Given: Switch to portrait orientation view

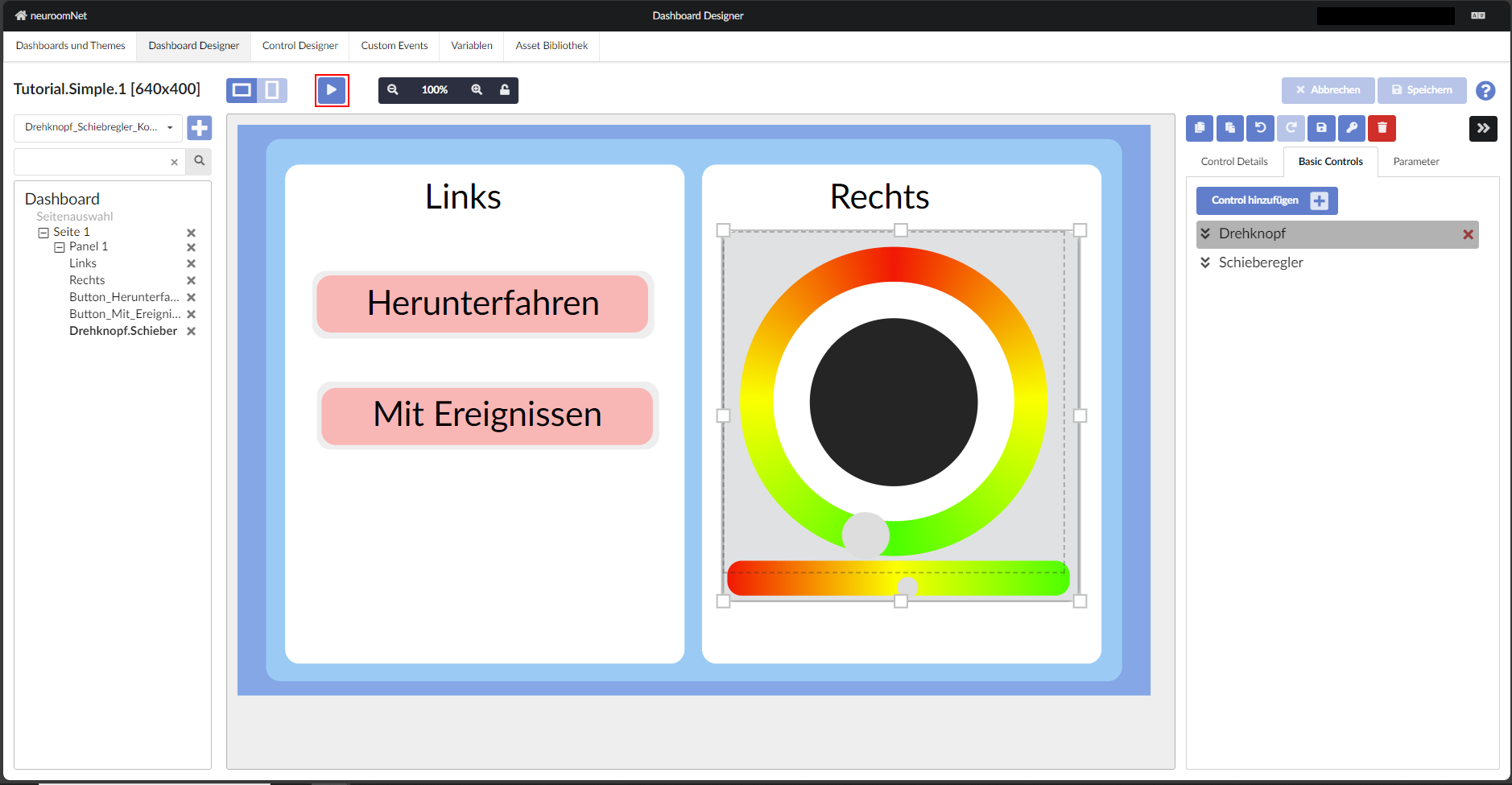Looking at the screenshot, I should coord(272,90).
